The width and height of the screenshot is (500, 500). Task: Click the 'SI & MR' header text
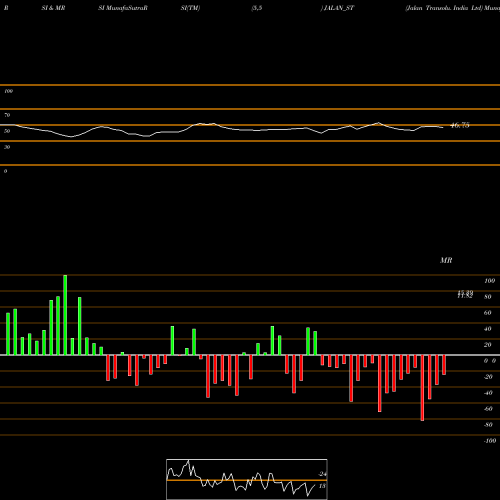click(53, 8)
